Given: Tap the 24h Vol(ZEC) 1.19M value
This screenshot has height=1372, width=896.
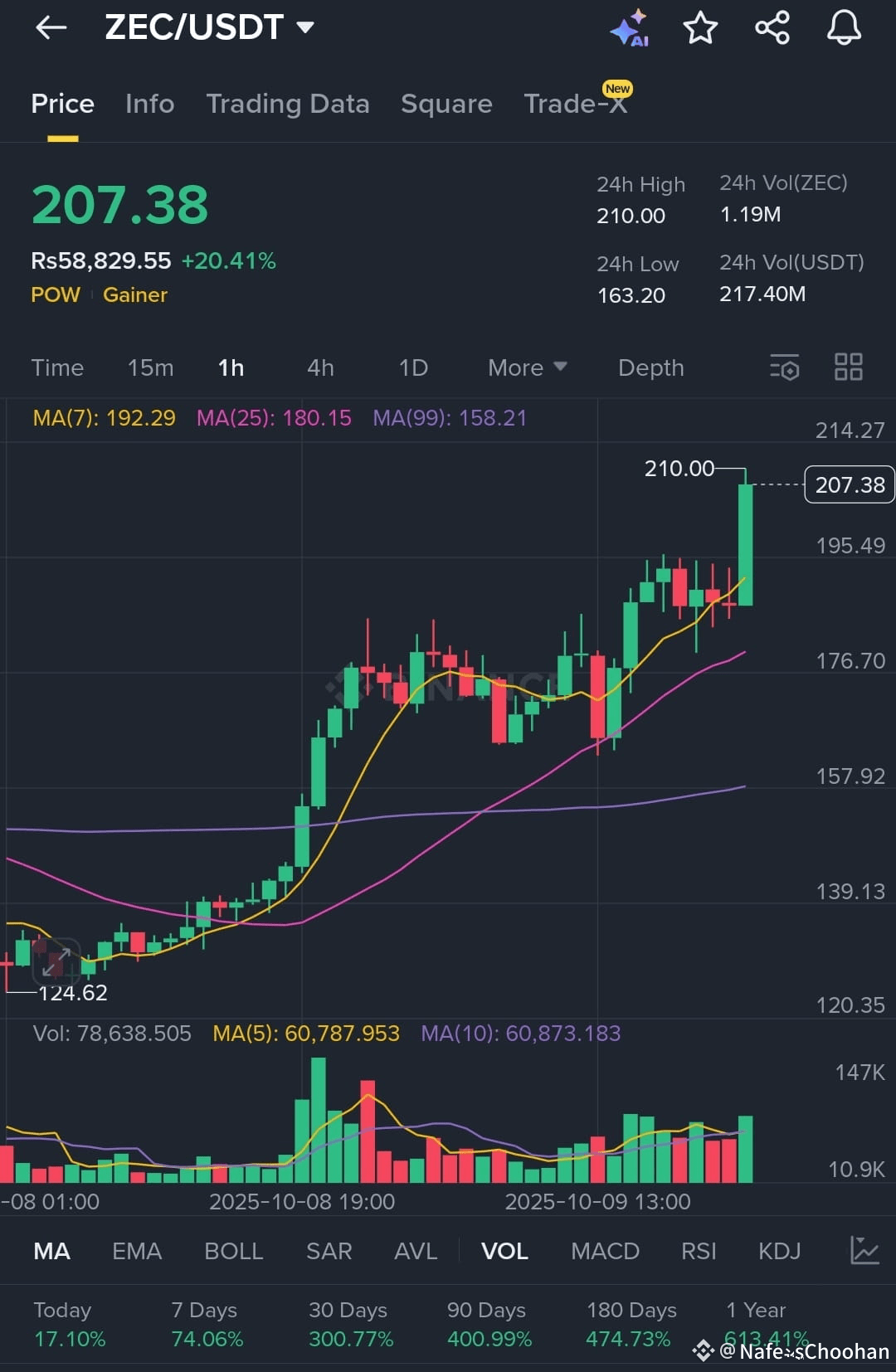Looking at the screenshot, I should pos(750,214).
